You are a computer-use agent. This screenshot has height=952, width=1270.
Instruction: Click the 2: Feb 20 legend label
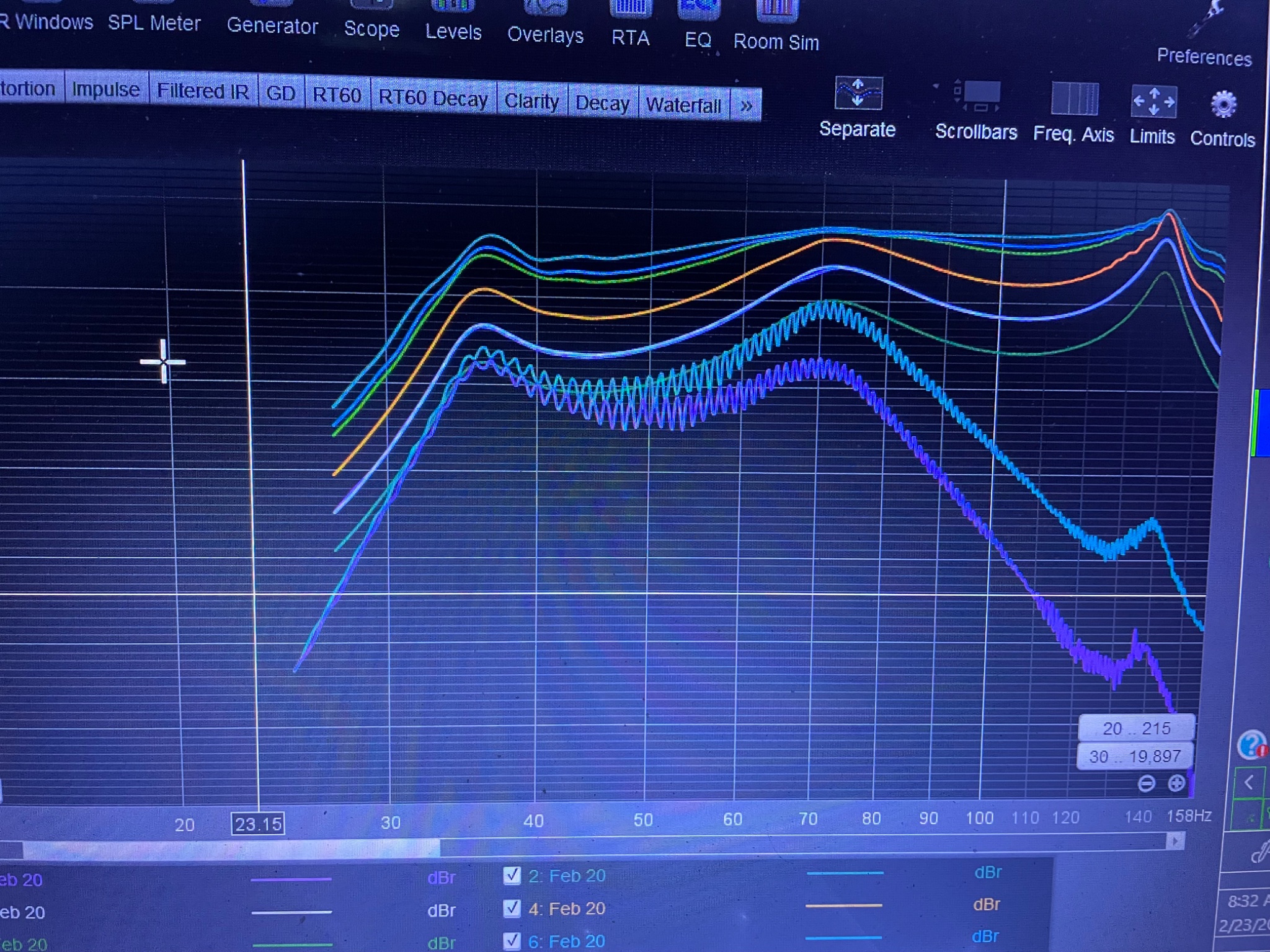[567, 876]
